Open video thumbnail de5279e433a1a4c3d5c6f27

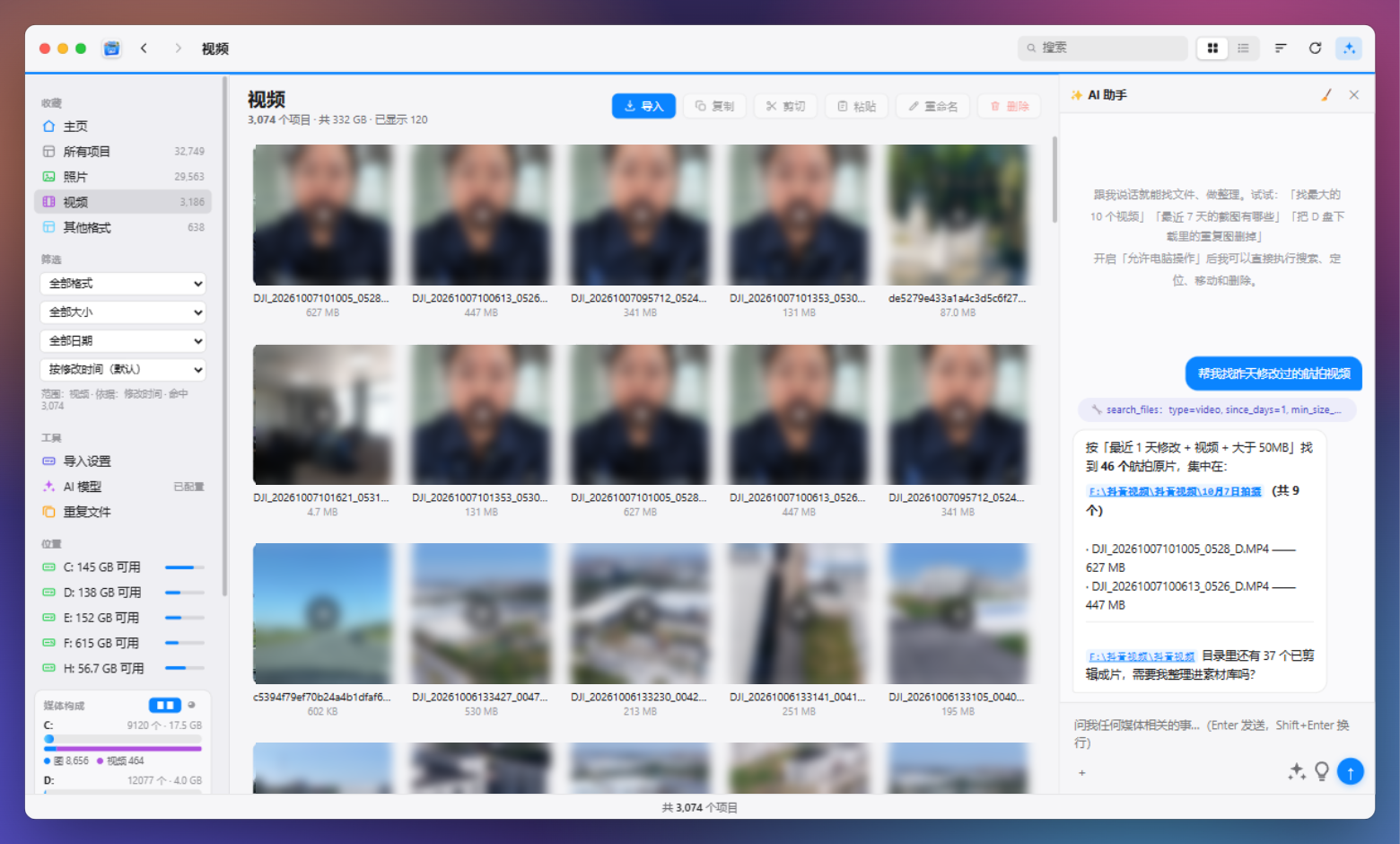point(958,215)
